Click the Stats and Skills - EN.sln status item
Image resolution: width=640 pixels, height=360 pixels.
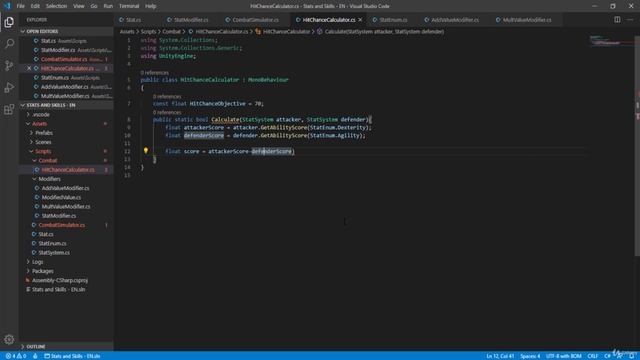tap(72, 356)
